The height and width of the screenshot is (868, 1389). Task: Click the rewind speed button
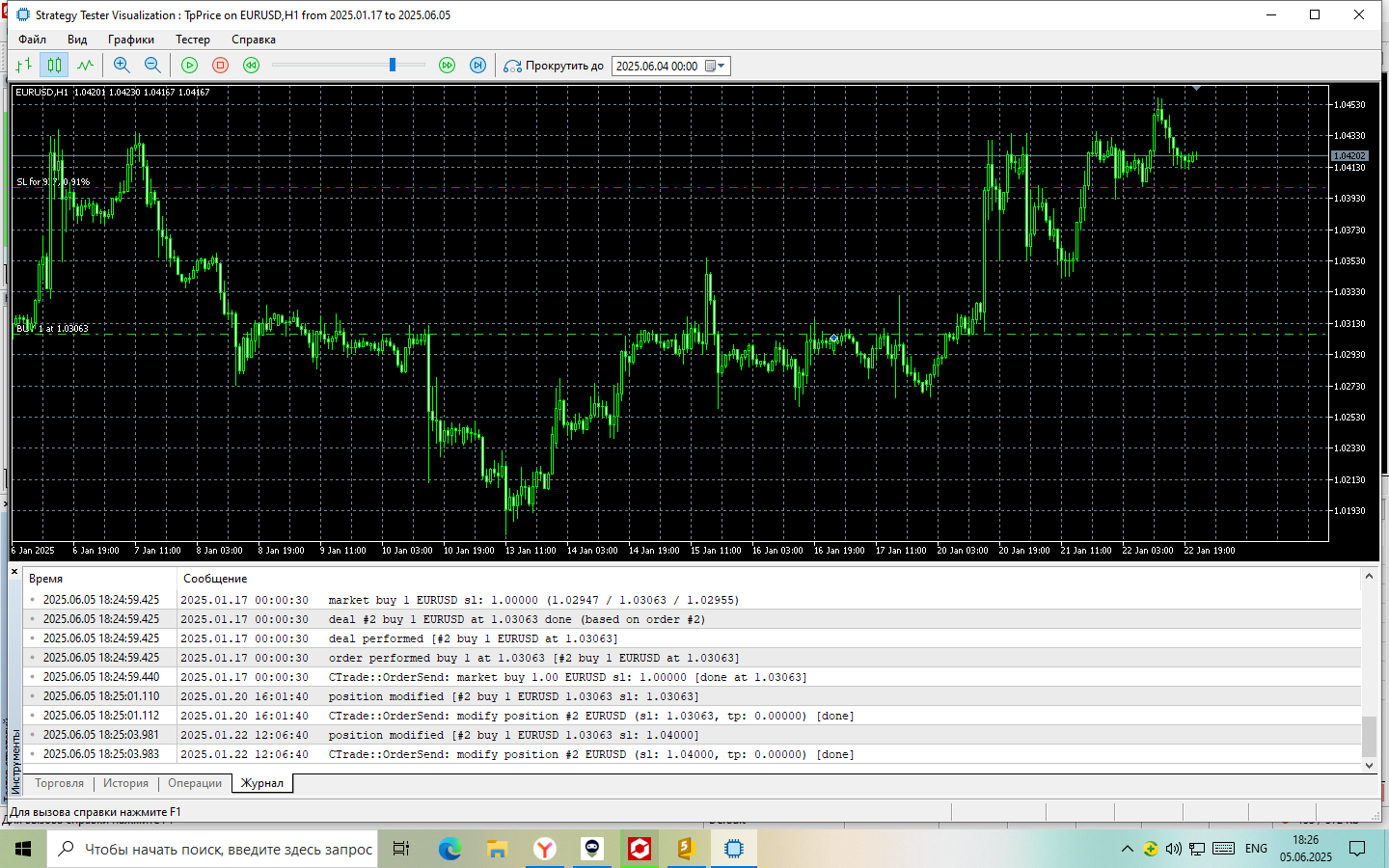point(251,66)
